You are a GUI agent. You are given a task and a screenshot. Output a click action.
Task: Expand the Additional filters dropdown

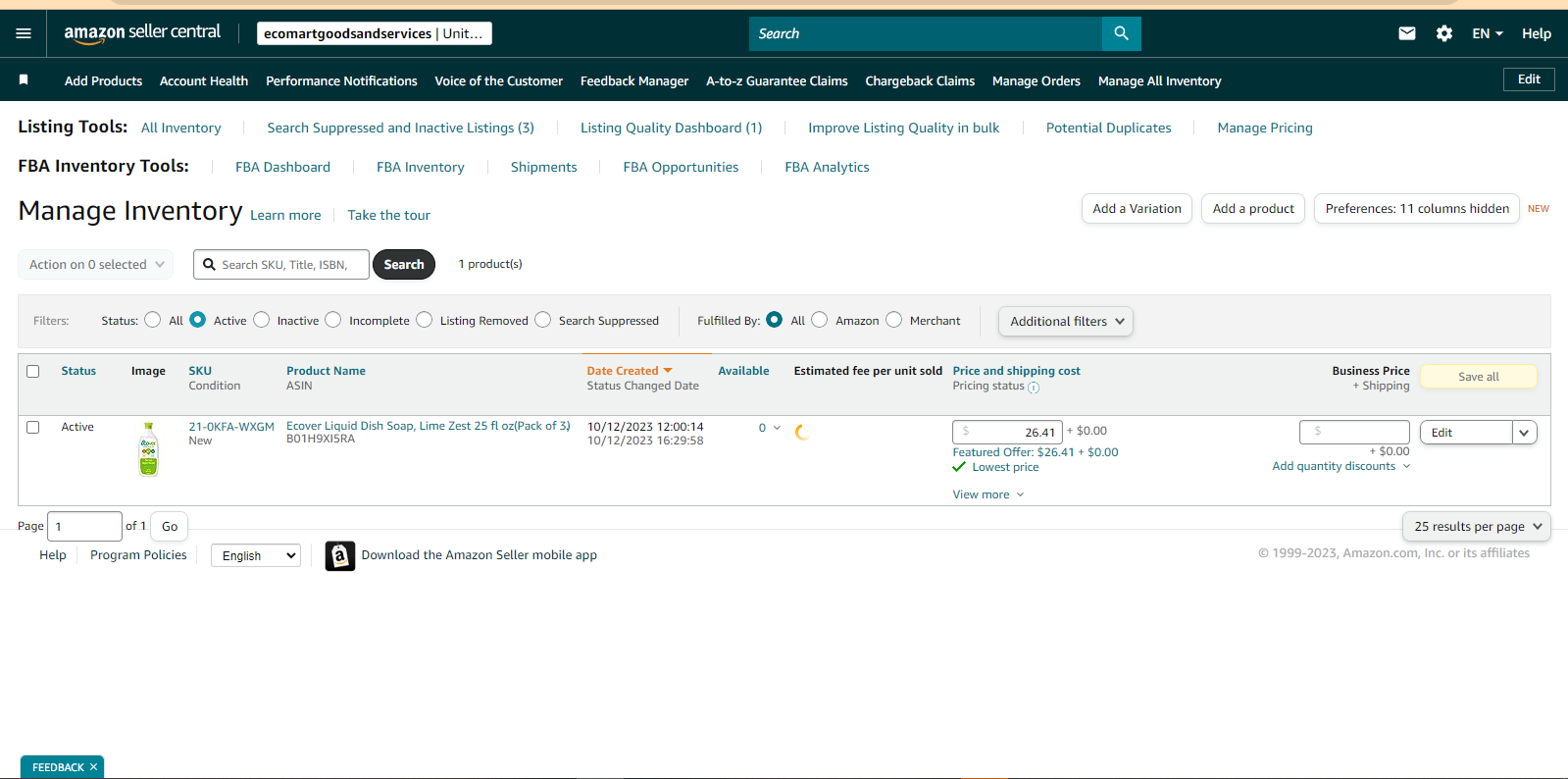click(x=1066, y=322)
